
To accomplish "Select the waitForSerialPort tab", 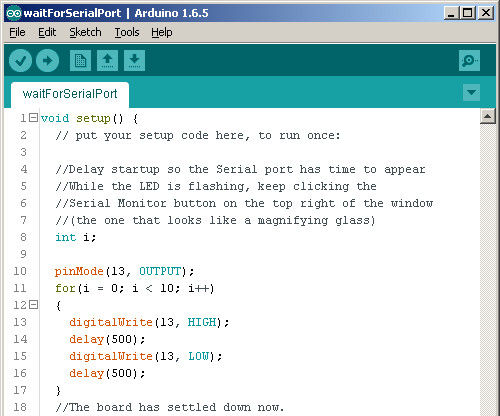I will coord(70,94).
